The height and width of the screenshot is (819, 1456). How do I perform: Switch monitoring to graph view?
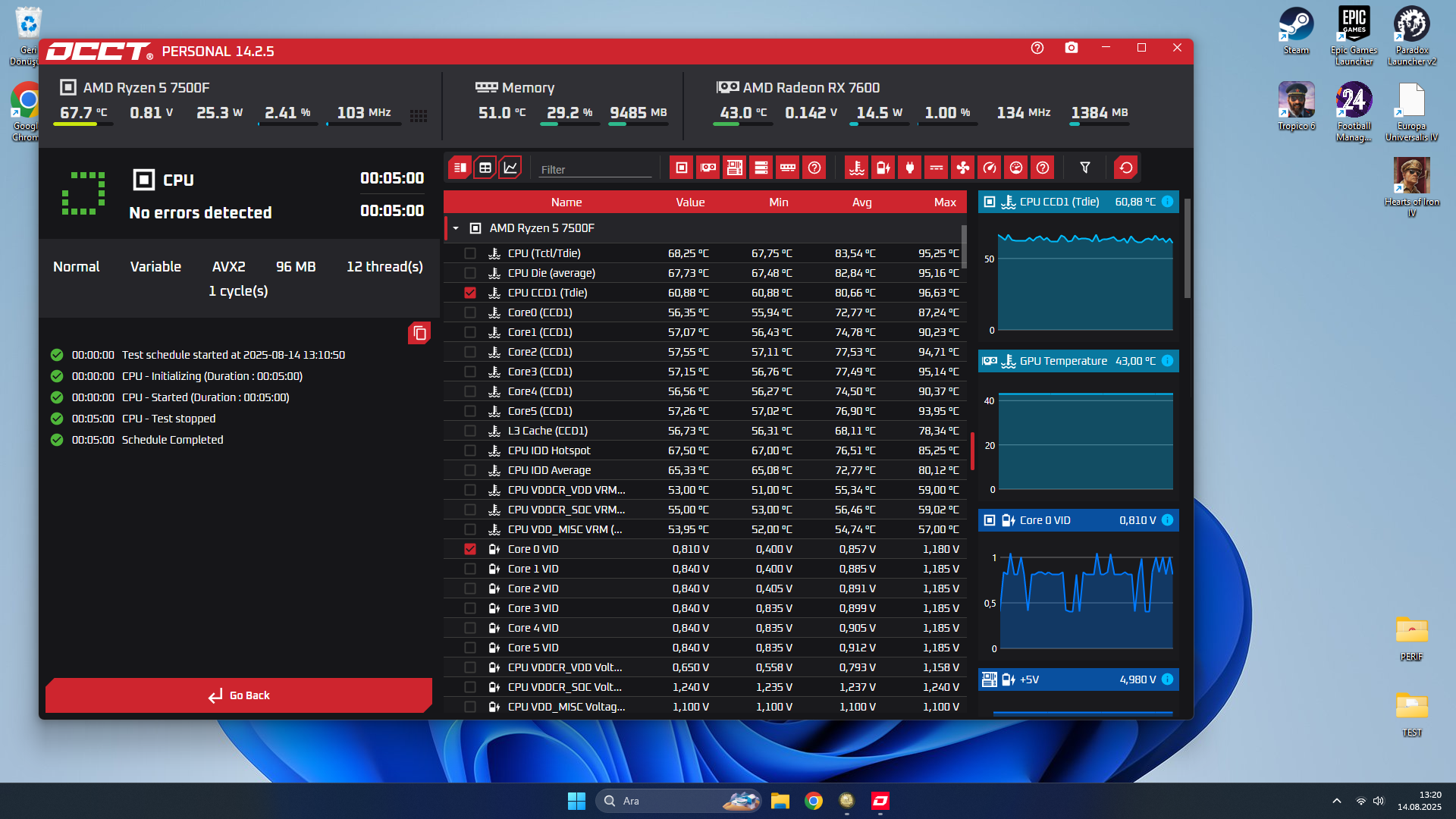click(510, 168)
